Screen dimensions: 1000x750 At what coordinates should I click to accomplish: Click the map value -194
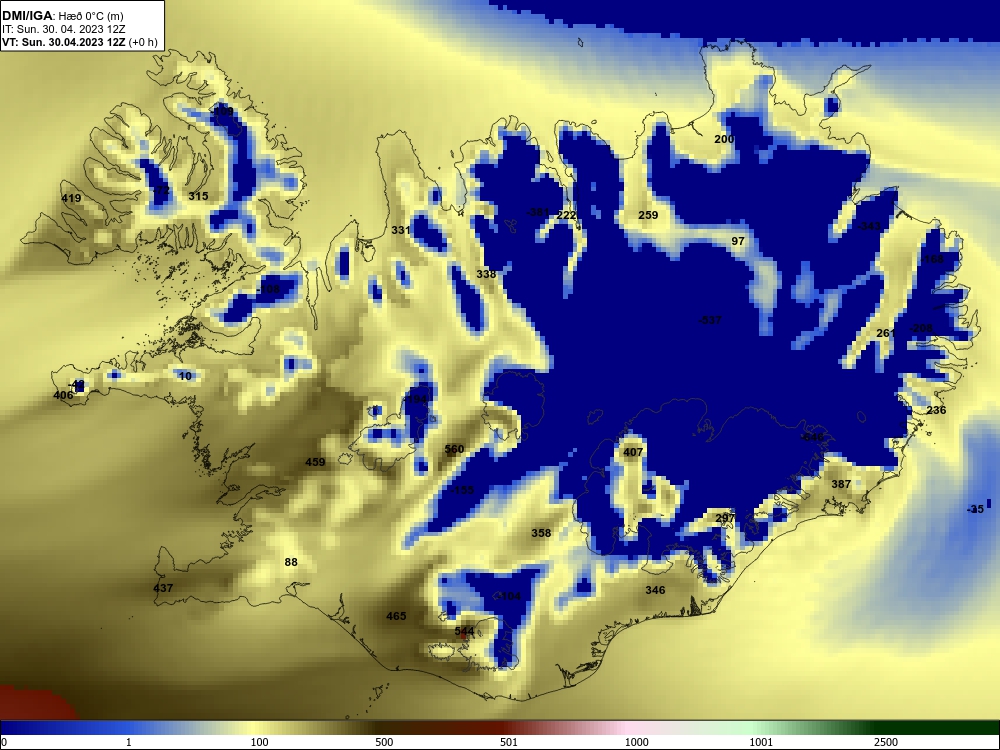point(415,399)
